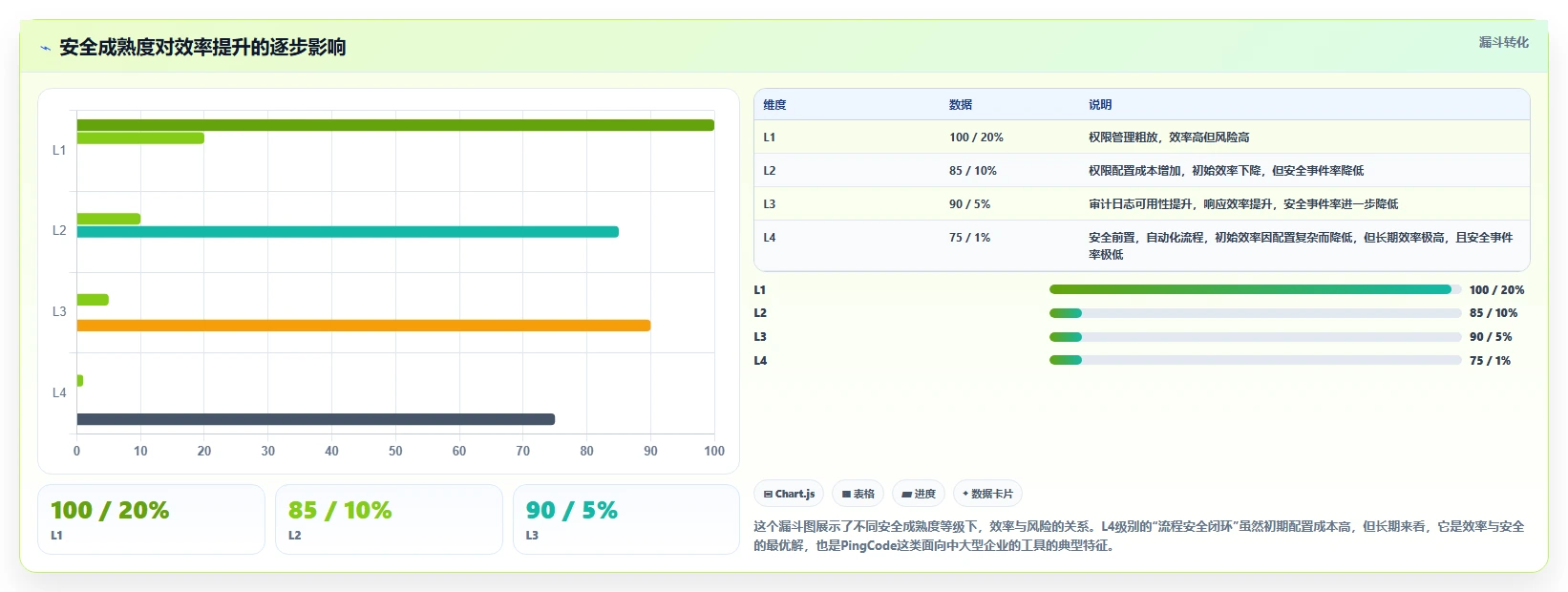The image size is (1568, 592).
Task: Click the chart y-axis label L2
Action: tap(59, 231)
